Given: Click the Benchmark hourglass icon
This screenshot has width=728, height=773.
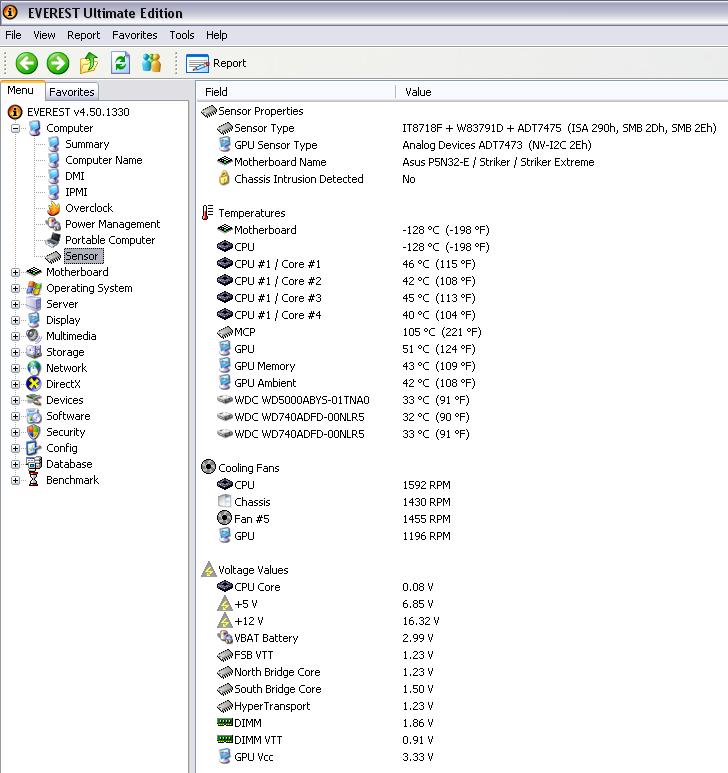Looking at the screenshot, I should pyautogui.click(x=34, y=480).
